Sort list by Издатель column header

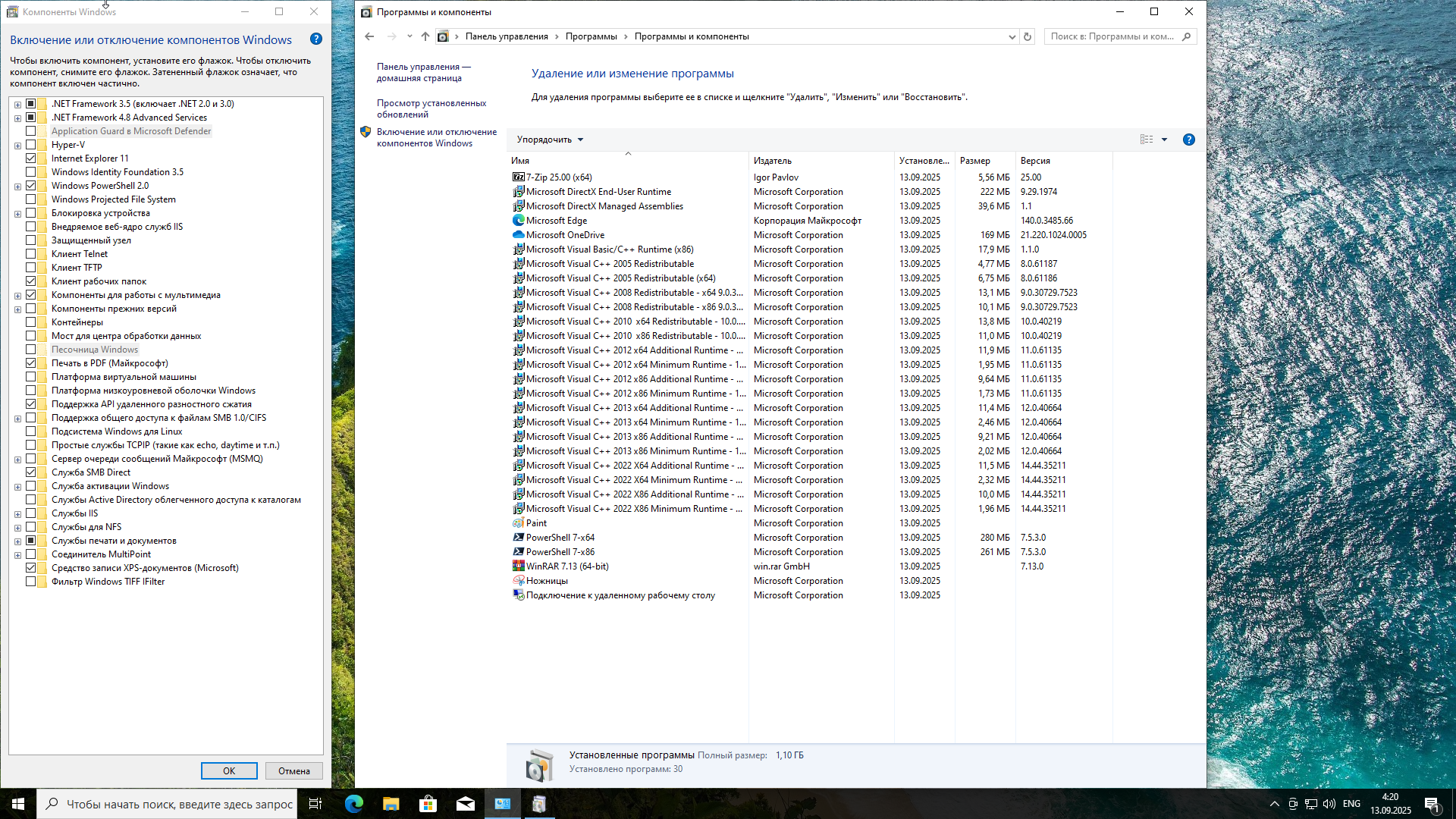pyautogui.click(x=772, y=161)
